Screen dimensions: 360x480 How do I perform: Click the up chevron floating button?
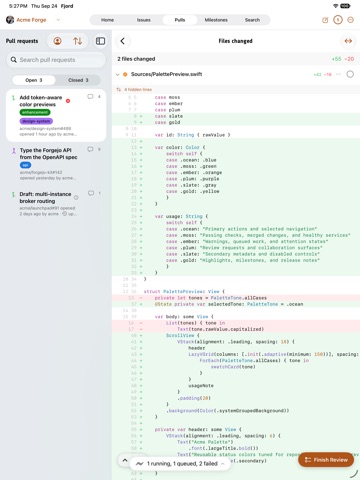(x=125, y=461)
